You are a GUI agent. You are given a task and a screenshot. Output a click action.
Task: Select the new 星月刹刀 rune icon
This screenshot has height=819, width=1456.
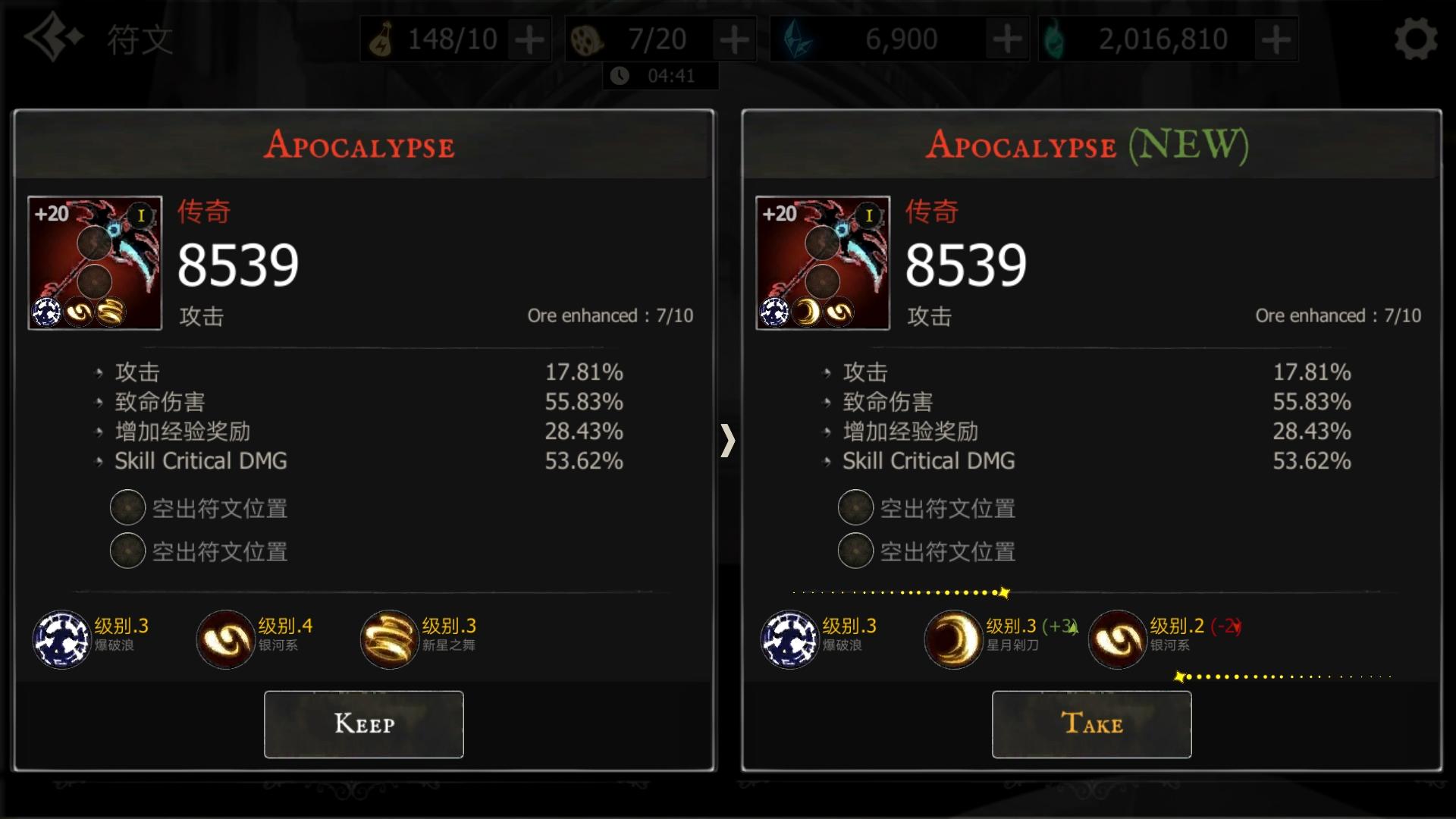coord(953,639)
